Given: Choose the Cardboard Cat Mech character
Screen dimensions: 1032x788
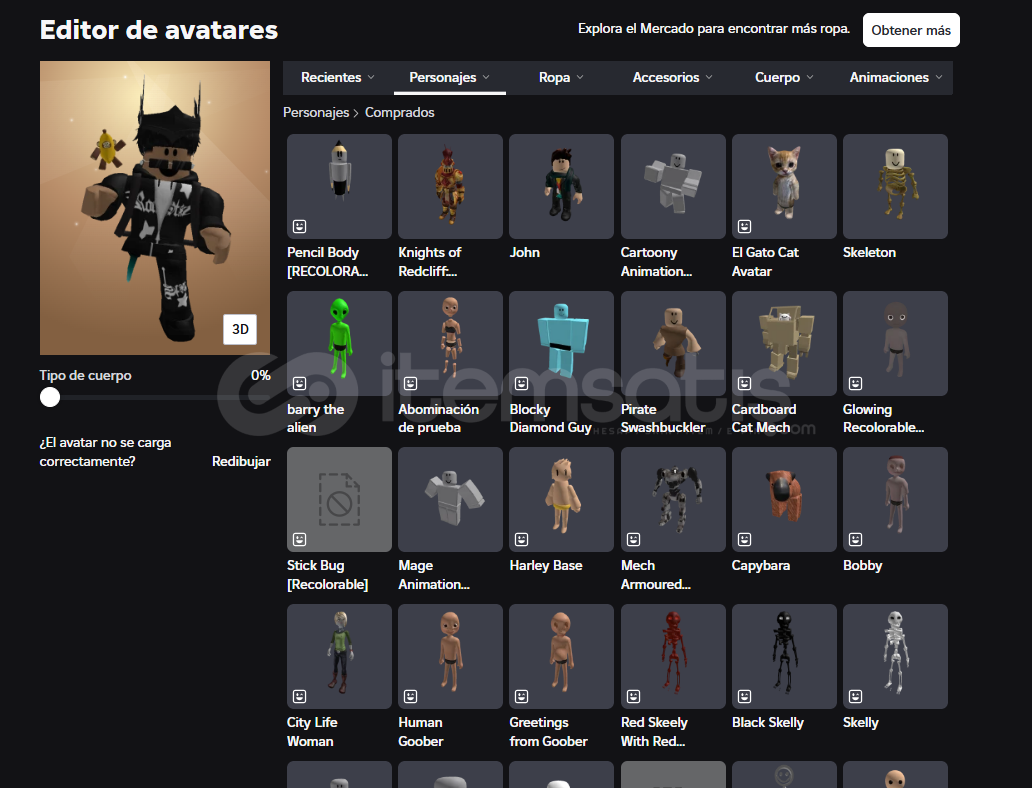Looking at the screenshot, I should [x=785, y=343].
